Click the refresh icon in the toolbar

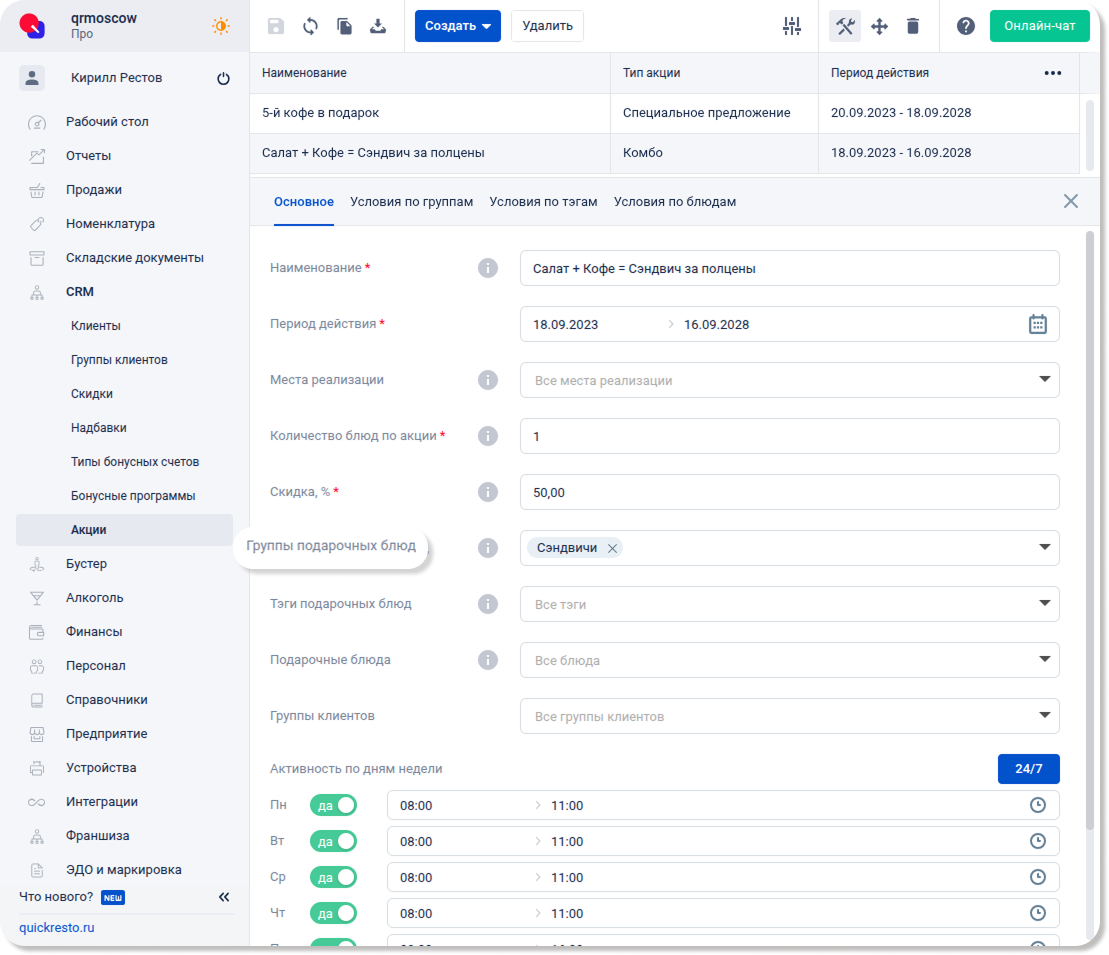(x=310, y=26)
